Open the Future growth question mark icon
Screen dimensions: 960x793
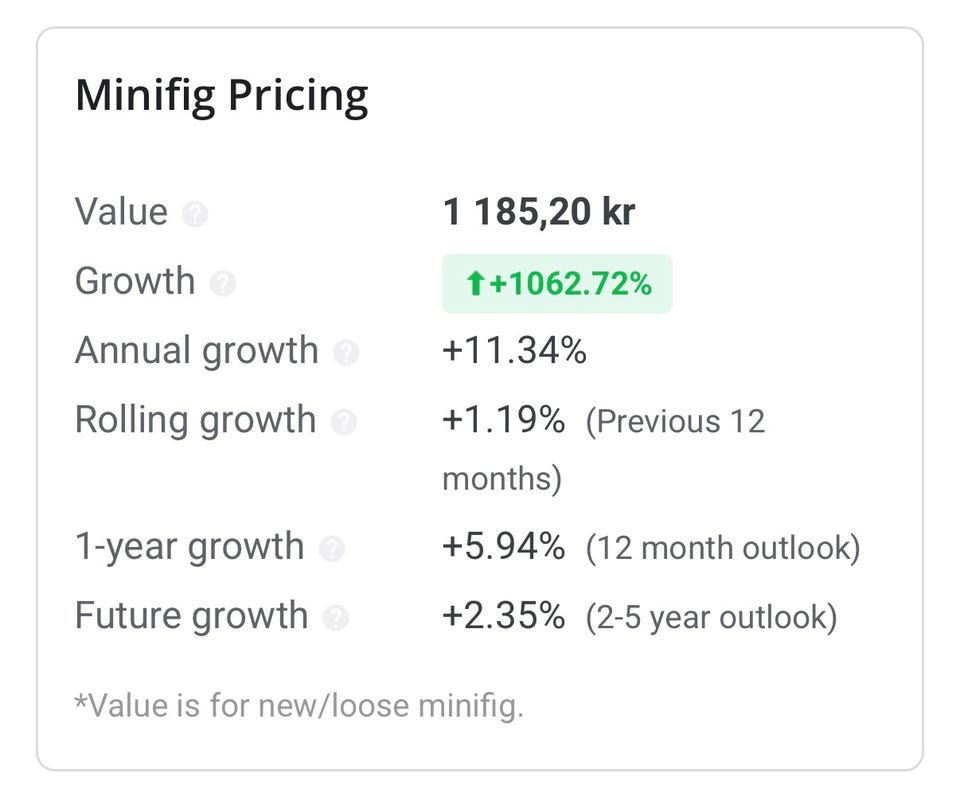pos(336,617)
